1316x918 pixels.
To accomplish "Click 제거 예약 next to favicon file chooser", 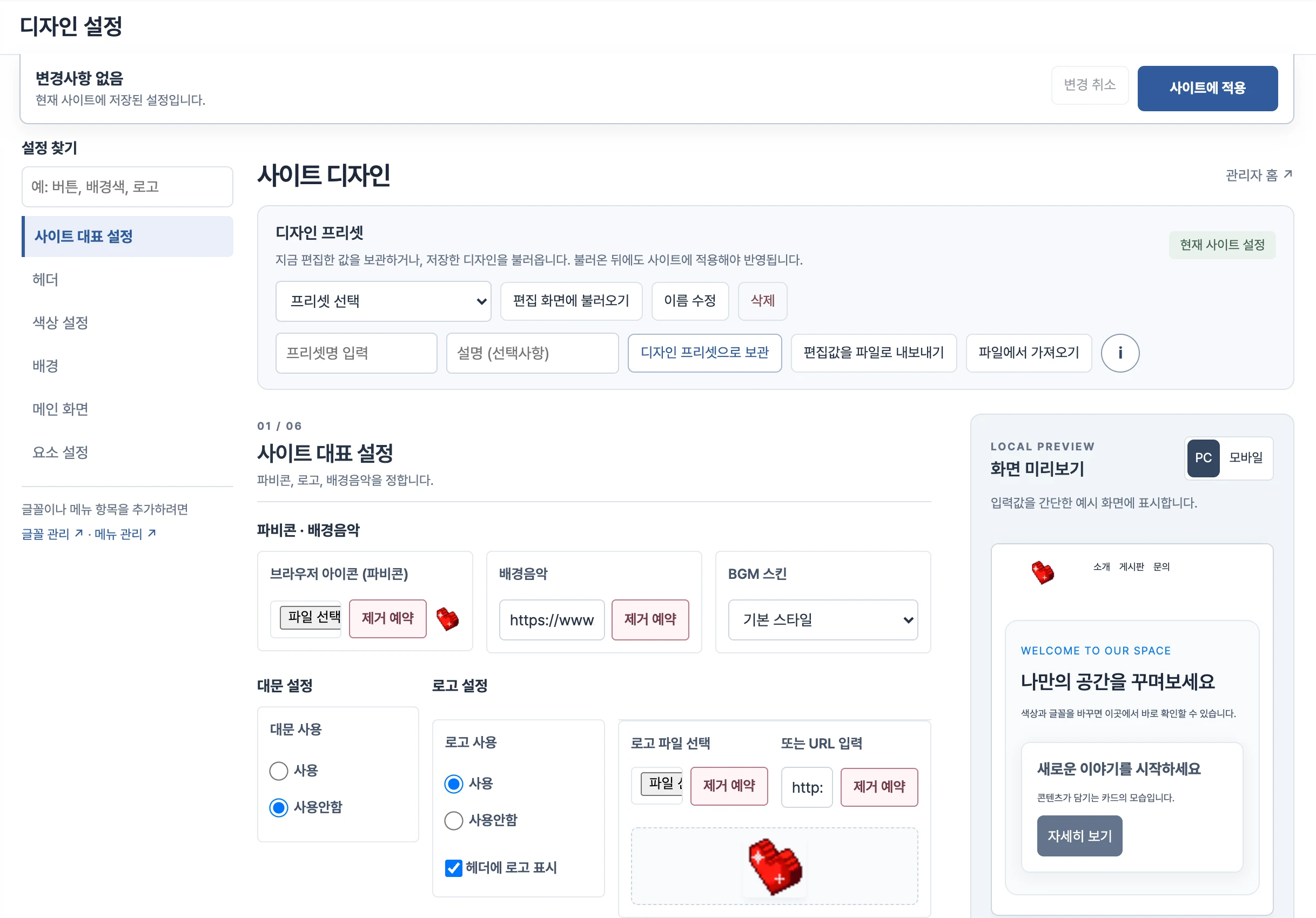I will coord(387,619).
